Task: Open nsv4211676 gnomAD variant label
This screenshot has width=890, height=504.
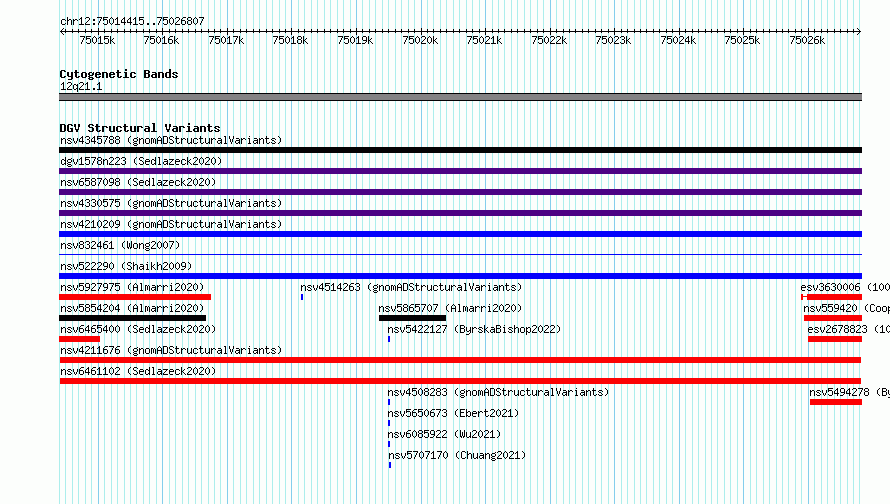Action: pos(171,350)
